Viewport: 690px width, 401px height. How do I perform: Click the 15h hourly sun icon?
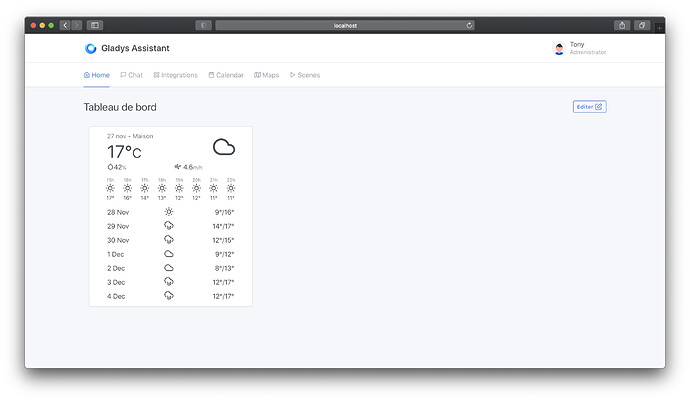[x=110, y=188]
